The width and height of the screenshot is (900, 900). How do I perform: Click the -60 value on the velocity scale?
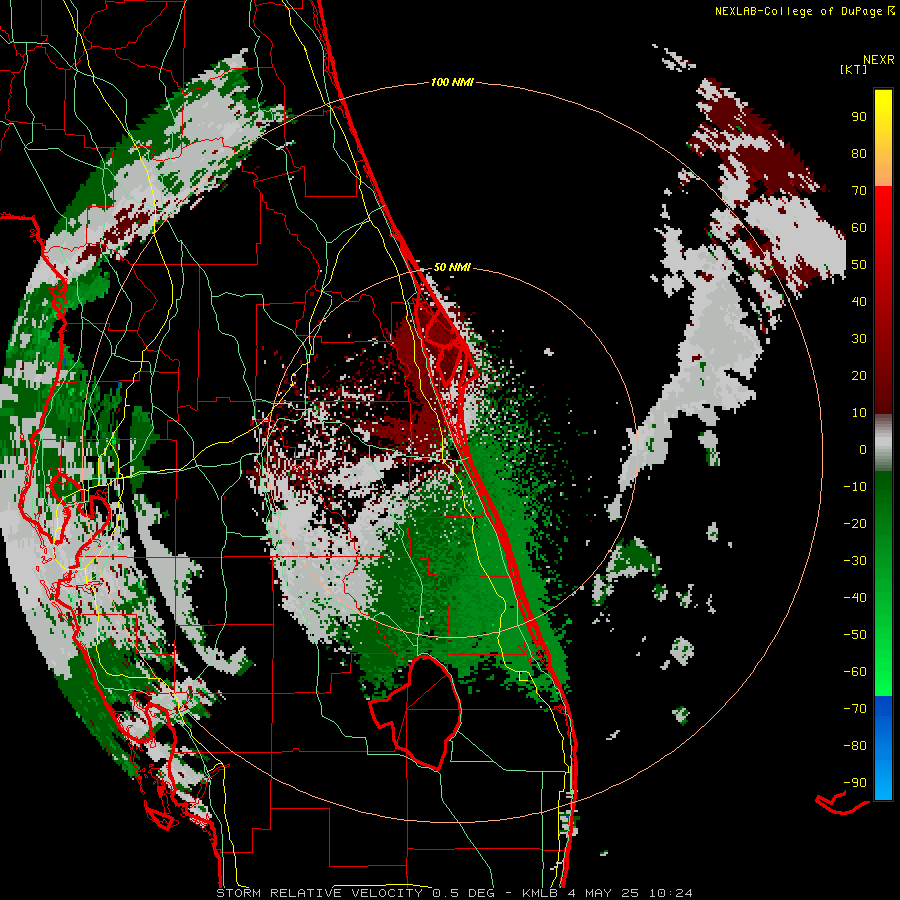point(855,672)
